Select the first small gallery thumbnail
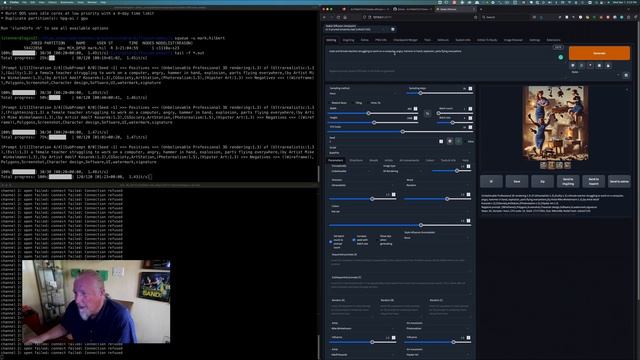640x360 pixels. click(x=543, y=165)
